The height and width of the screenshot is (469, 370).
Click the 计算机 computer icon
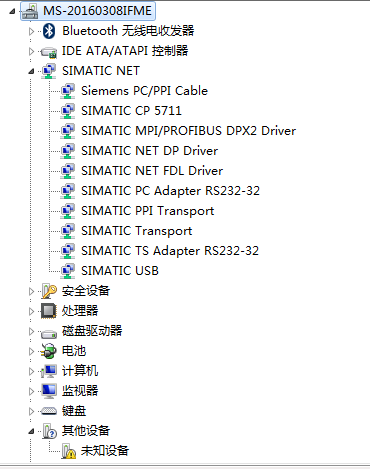[49, 371]
